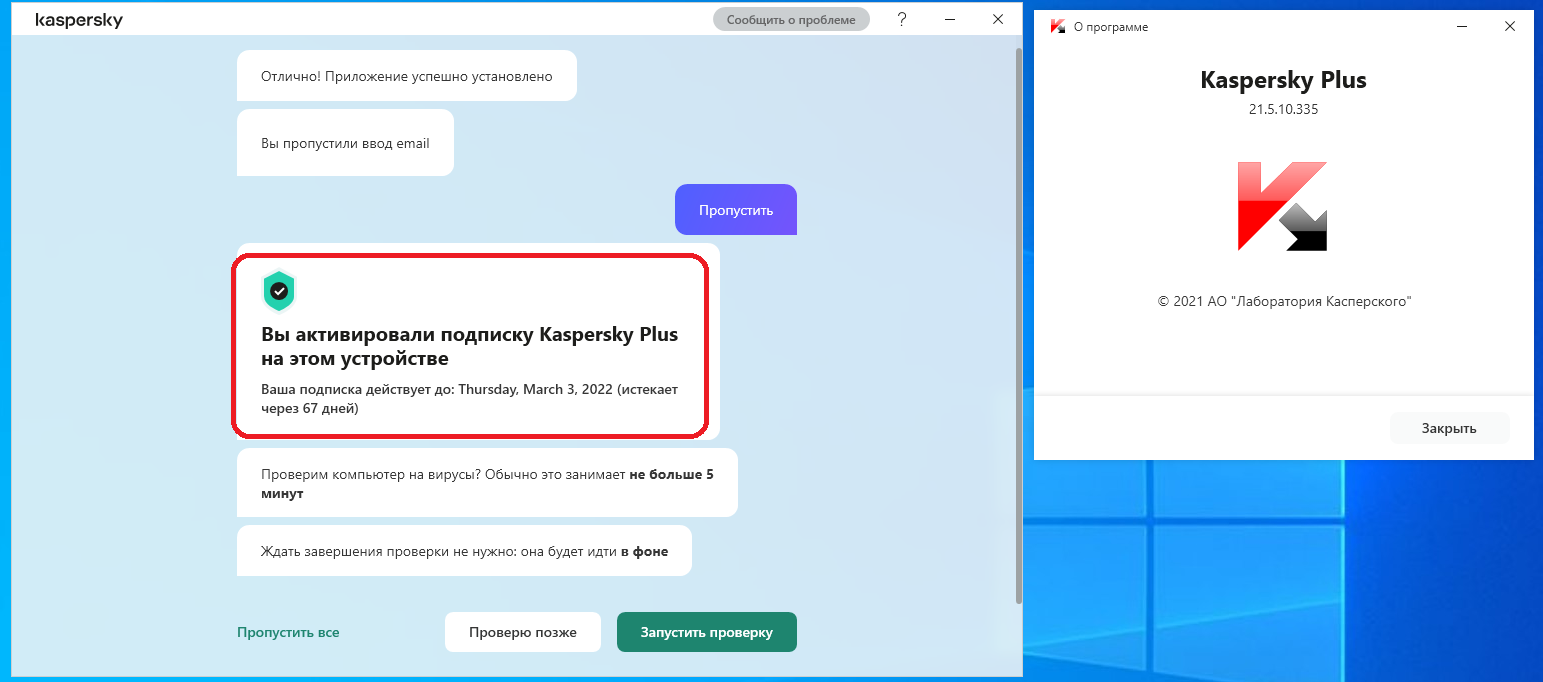Click the 'Сообщить о проблеме' button
Screen dimensions: 1543x682
tap(791, 19)
